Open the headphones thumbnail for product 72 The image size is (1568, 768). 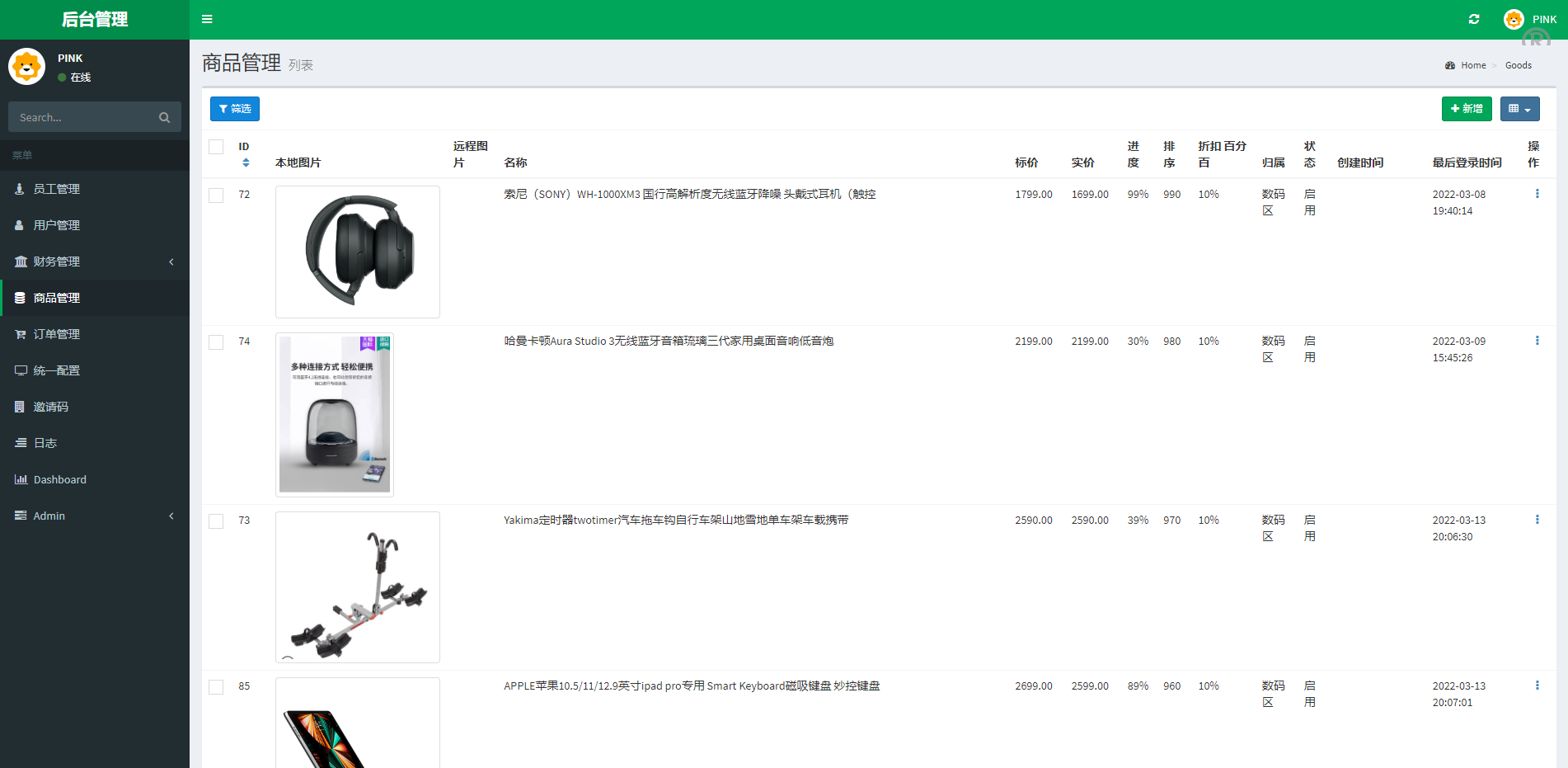(357, 251)
